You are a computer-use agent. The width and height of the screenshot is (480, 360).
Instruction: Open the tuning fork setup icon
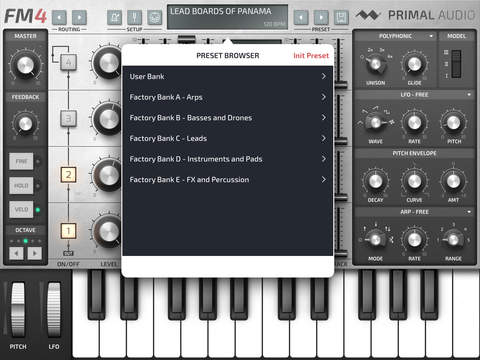[x=134, y=17]
